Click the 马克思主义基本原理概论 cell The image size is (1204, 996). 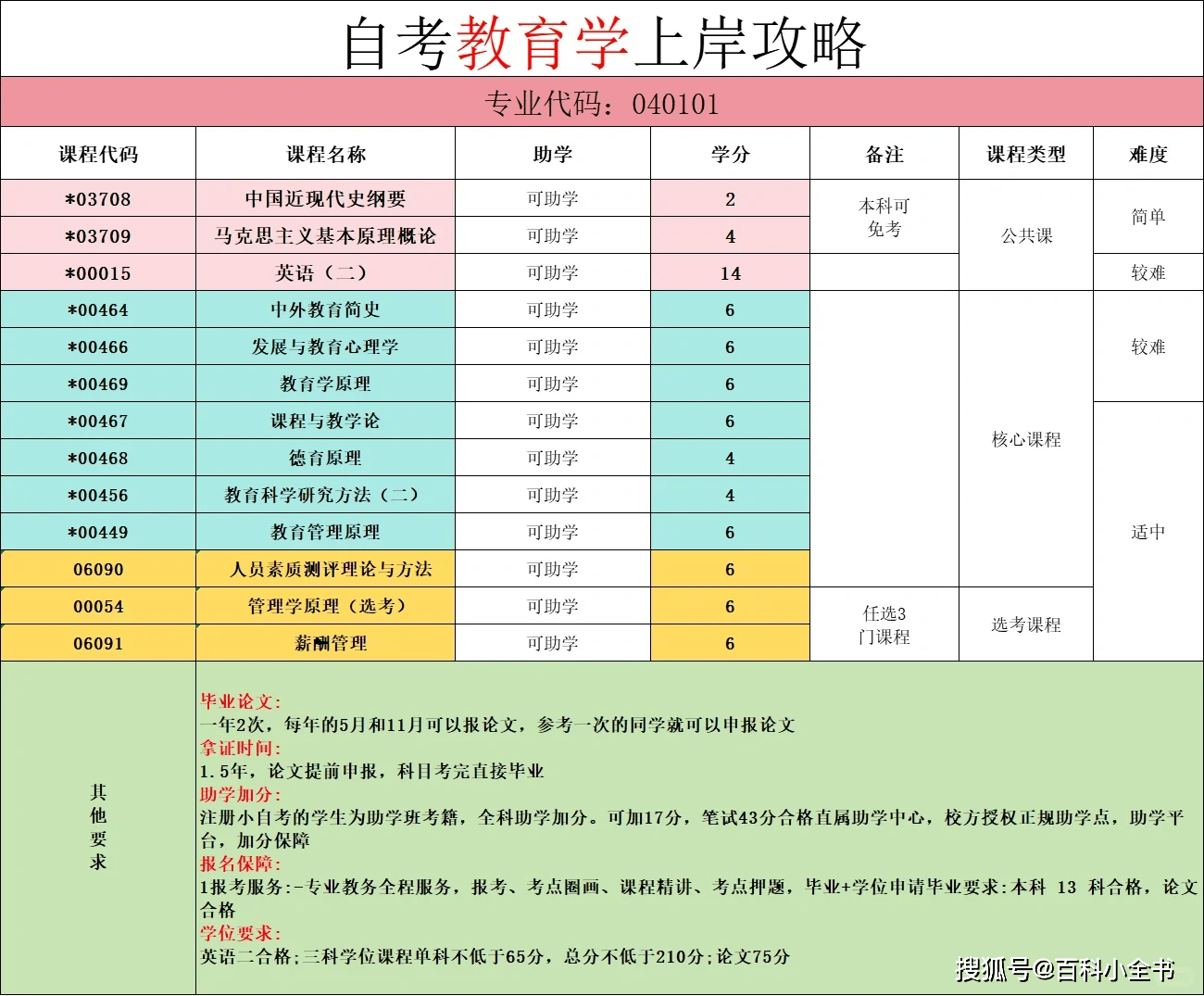(326, 235)
